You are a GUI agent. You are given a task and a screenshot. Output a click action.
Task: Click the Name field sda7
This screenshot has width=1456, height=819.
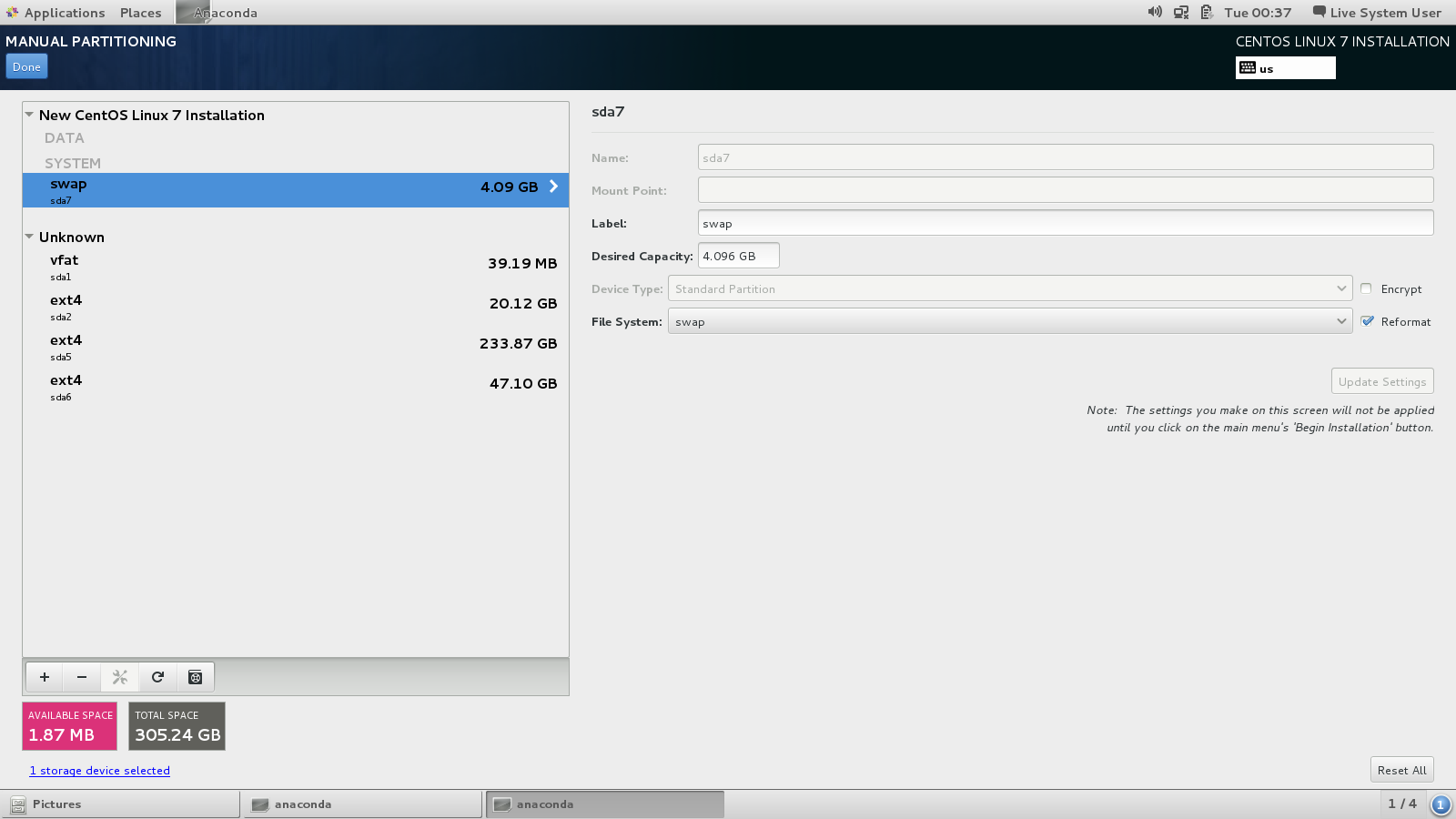1066,157
